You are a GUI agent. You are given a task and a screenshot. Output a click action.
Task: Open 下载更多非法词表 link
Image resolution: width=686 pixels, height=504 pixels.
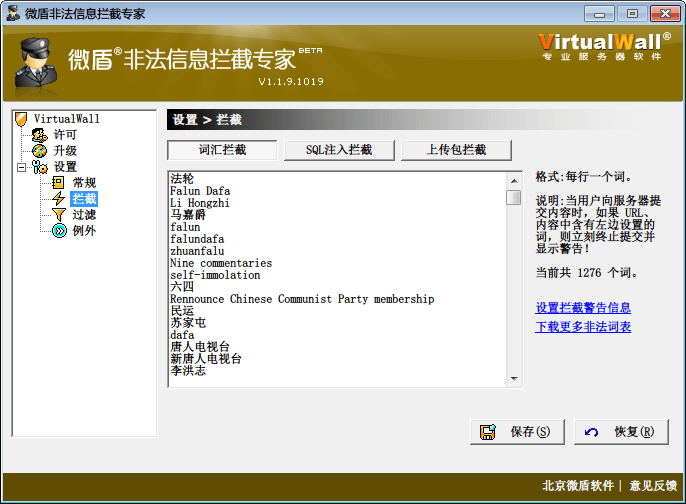pos(583,327)
